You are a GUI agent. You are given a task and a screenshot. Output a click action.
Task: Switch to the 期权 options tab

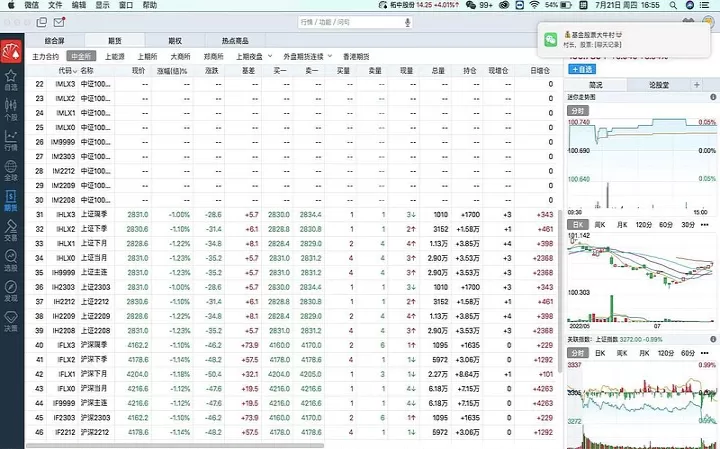pos(175,41)
